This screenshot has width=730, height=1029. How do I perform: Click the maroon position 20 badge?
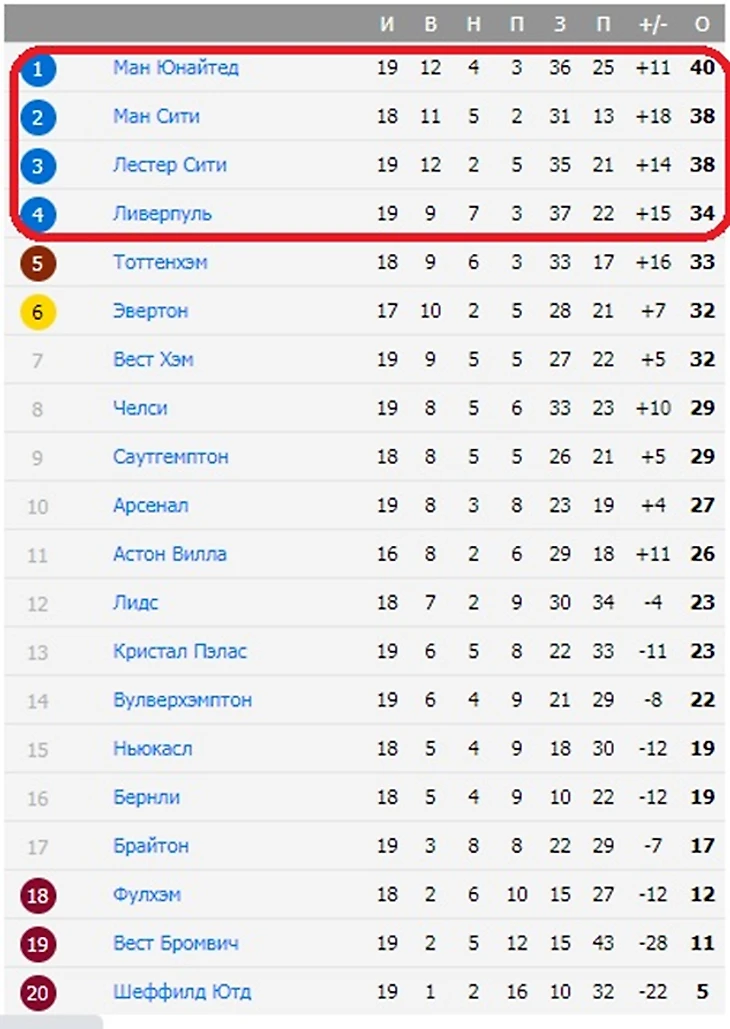point(38,993)
